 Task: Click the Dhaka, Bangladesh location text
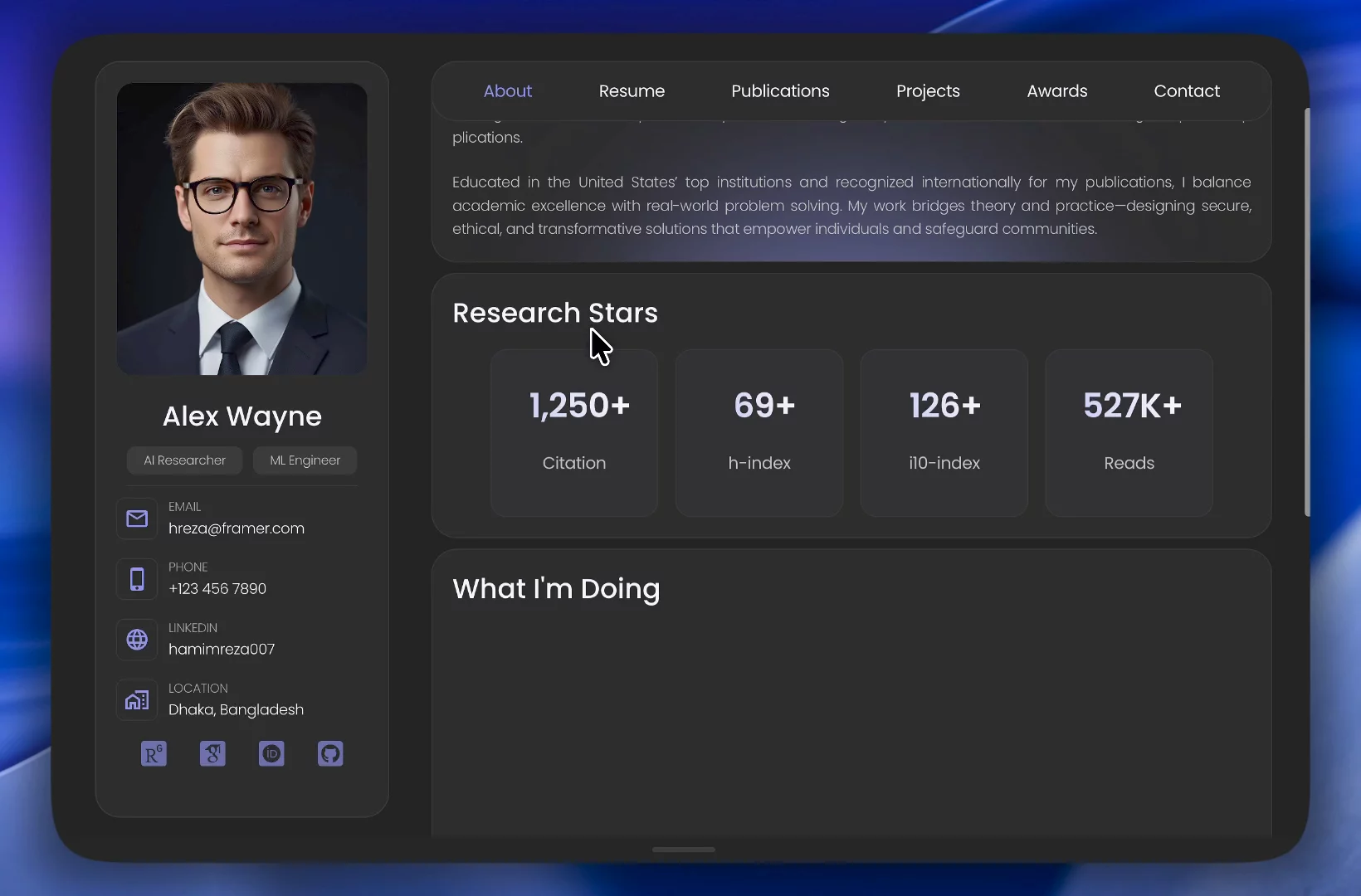click(x=237, y=710)
